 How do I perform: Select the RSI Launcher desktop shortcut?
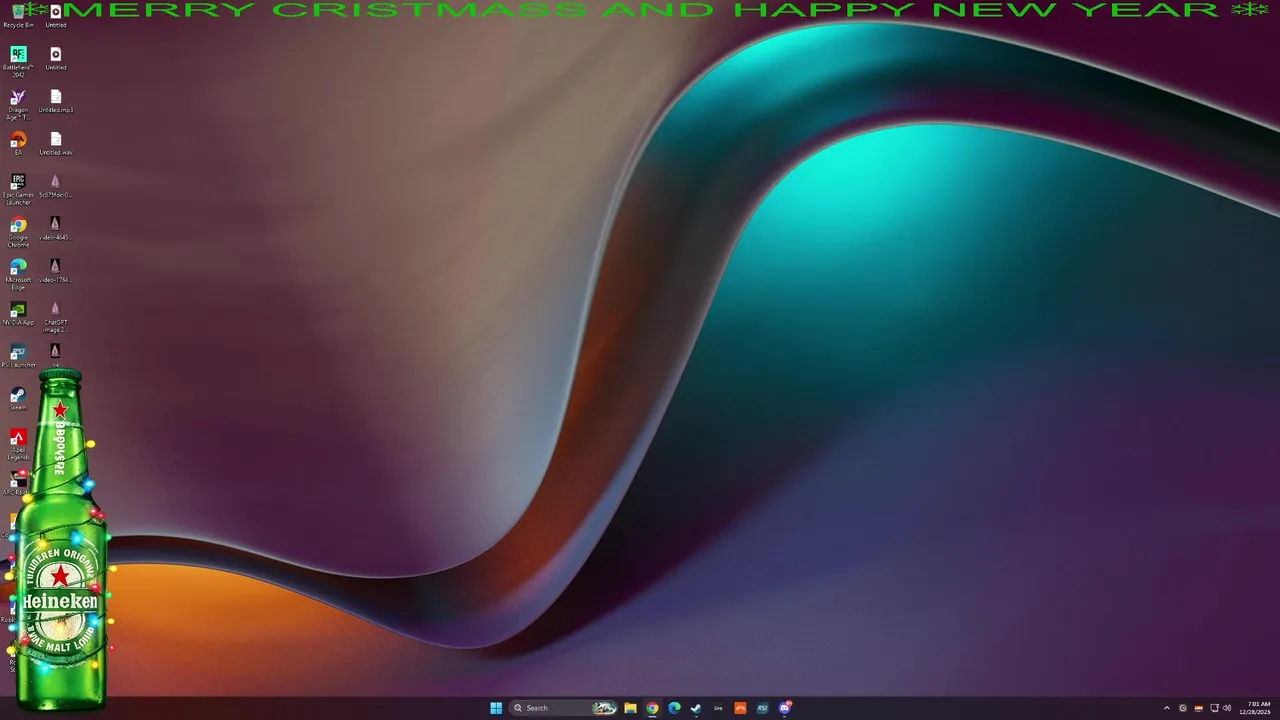pyautogui.click(x=18, y=356)
